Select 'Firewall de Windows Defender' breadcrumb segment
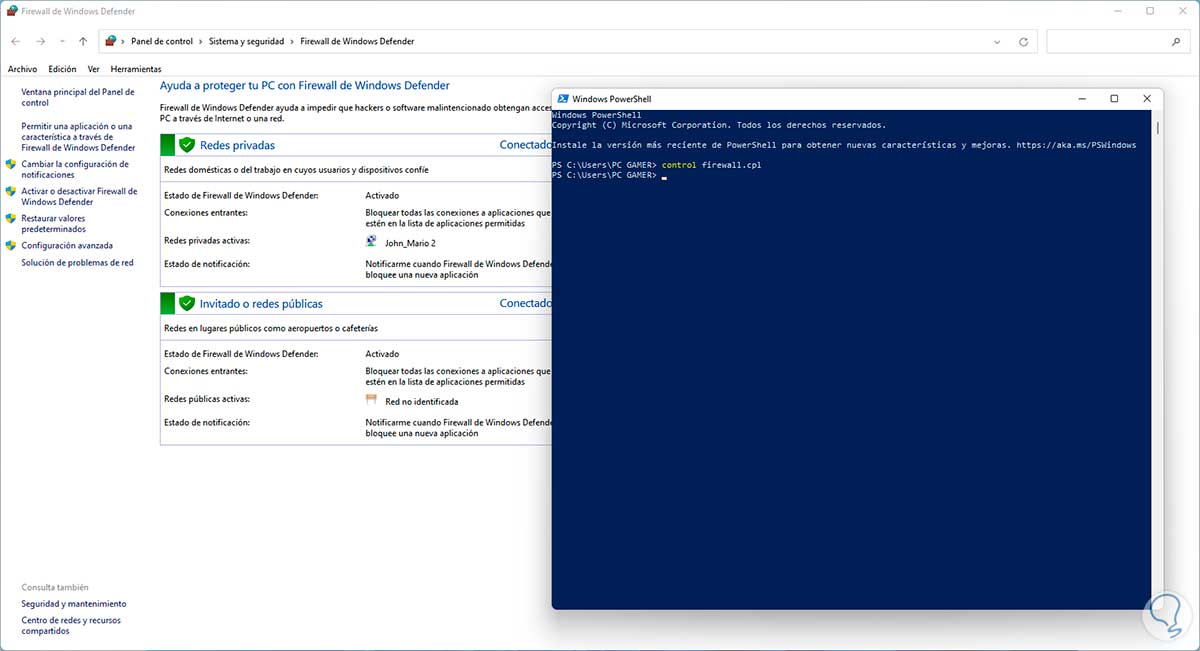 click(x=357, y=42)
